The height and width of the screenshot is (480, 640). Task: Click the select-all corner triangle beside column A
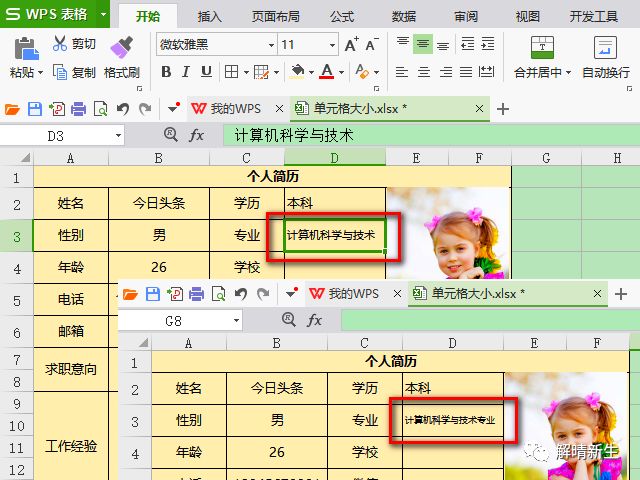click(25, 158)
